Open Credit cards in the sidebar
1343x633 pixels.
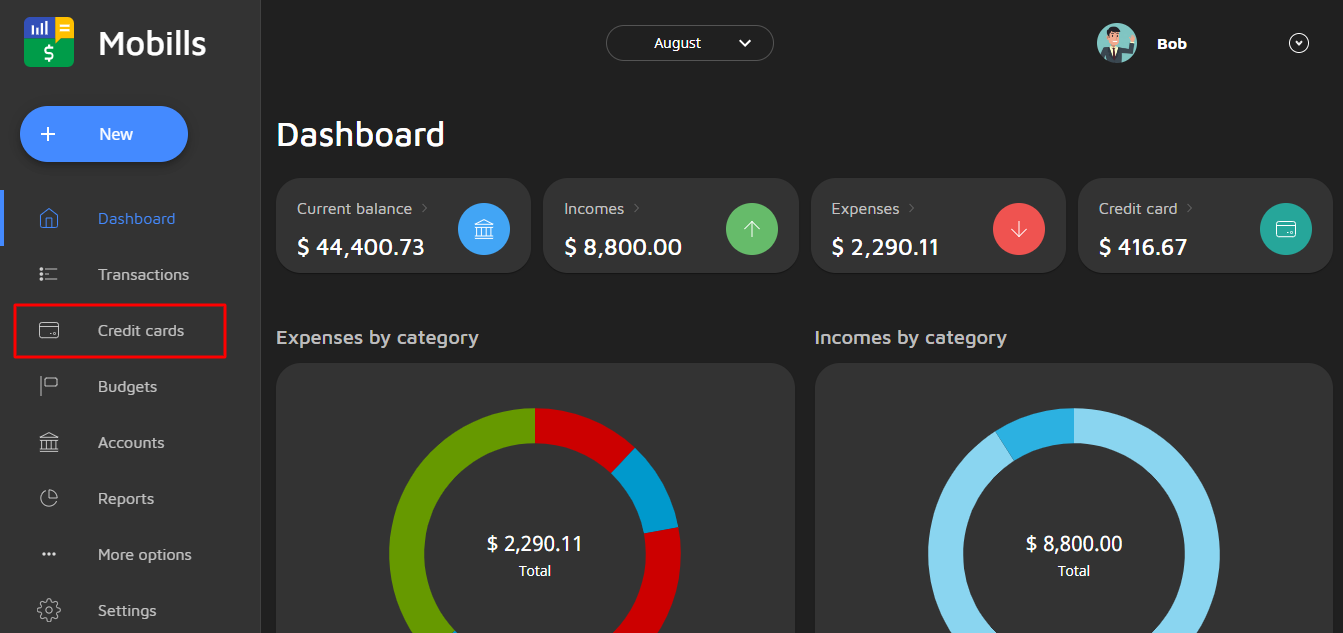(x=140, y=330)
